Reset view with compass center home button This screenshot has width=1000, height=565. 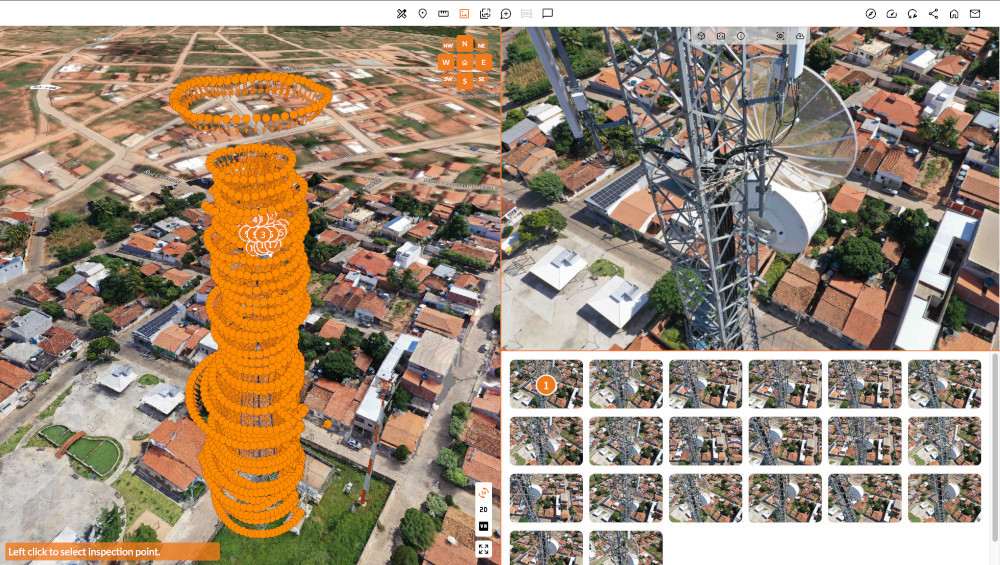click(x=465, y=62)
